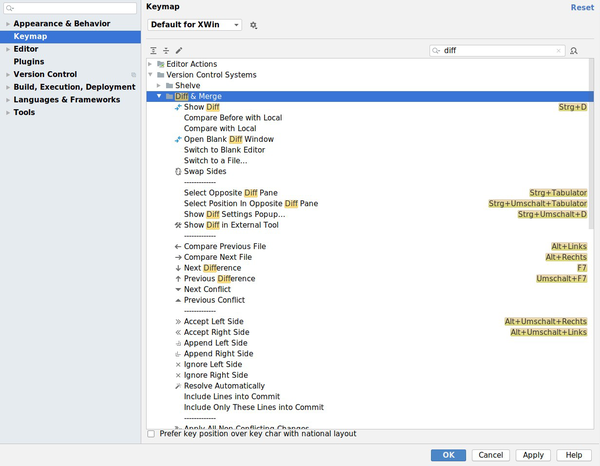Select Keymap in the settings sidebar
Image resolution: width=600 pixels, height=466 pixels.
tap(70, 36)
